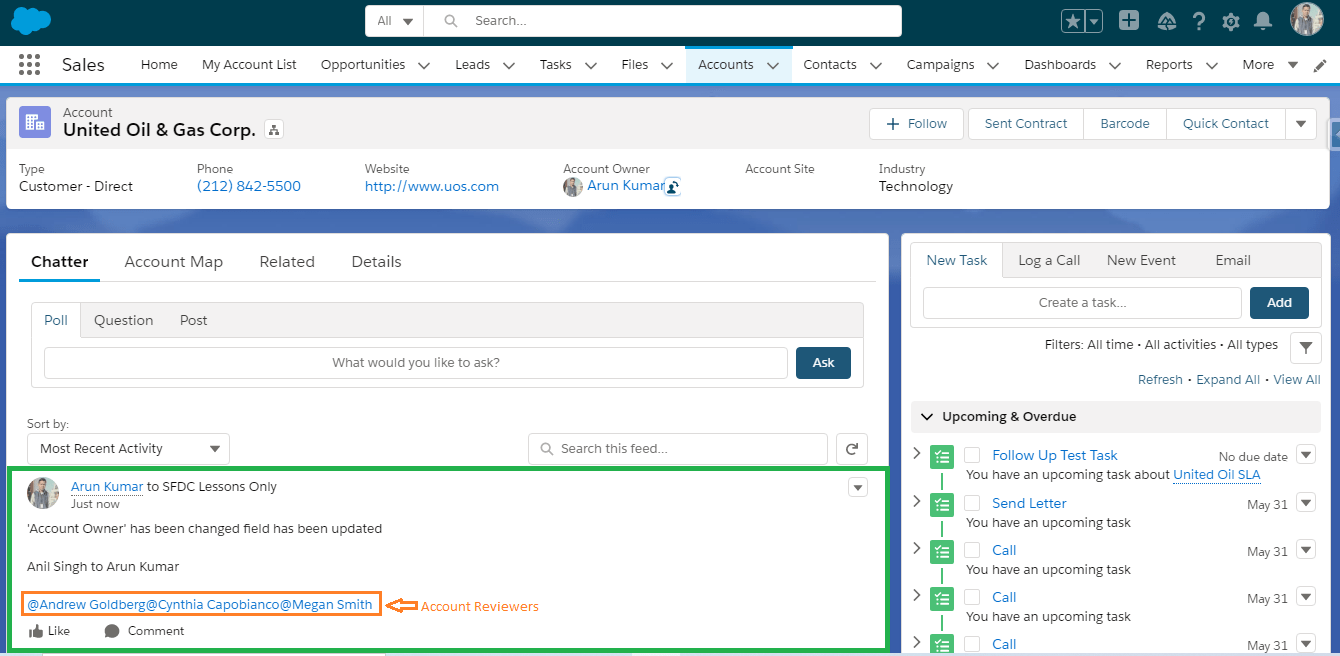Click the Ask button
This screenshot has height=656, width=1340.
click(x=823, y=363)
